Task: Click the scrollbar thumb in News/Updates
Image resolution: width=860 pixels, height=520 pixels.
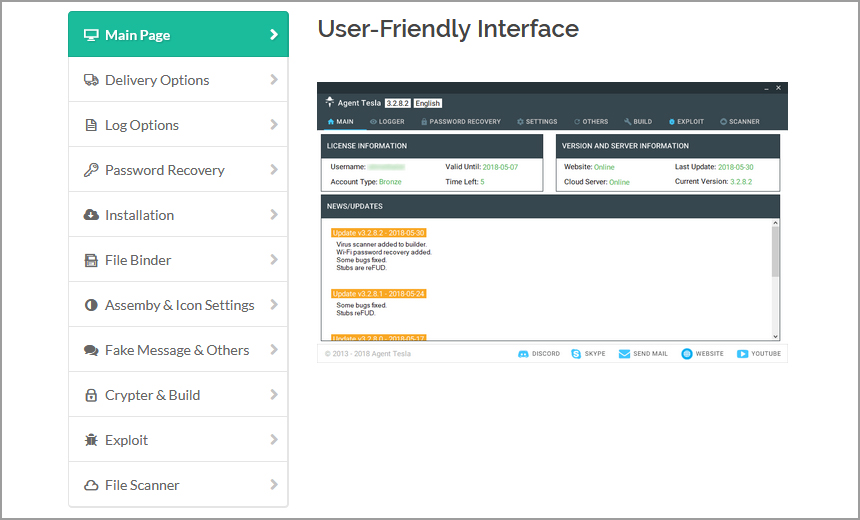Action: click(775, 252)
